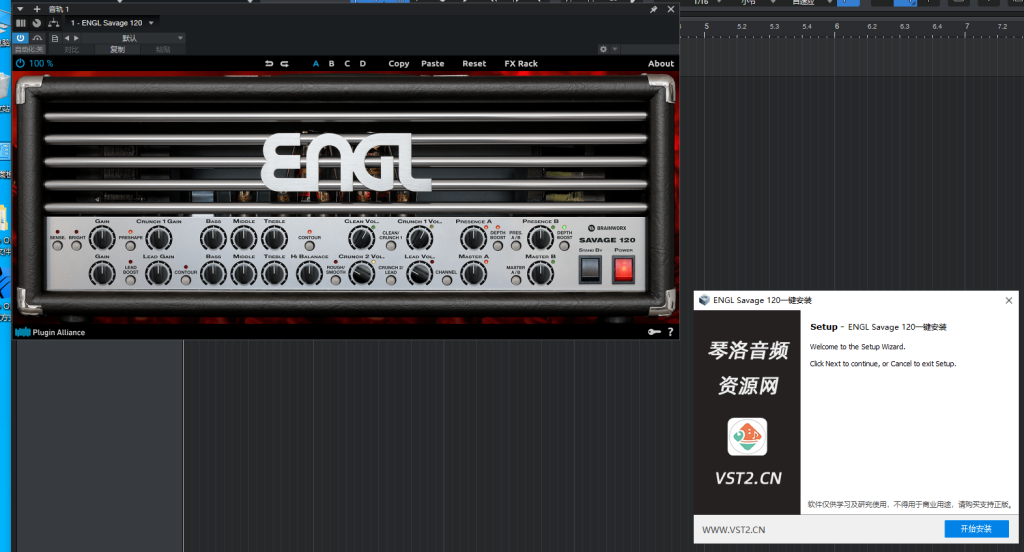Pin the plugin window

pos(653,9)
